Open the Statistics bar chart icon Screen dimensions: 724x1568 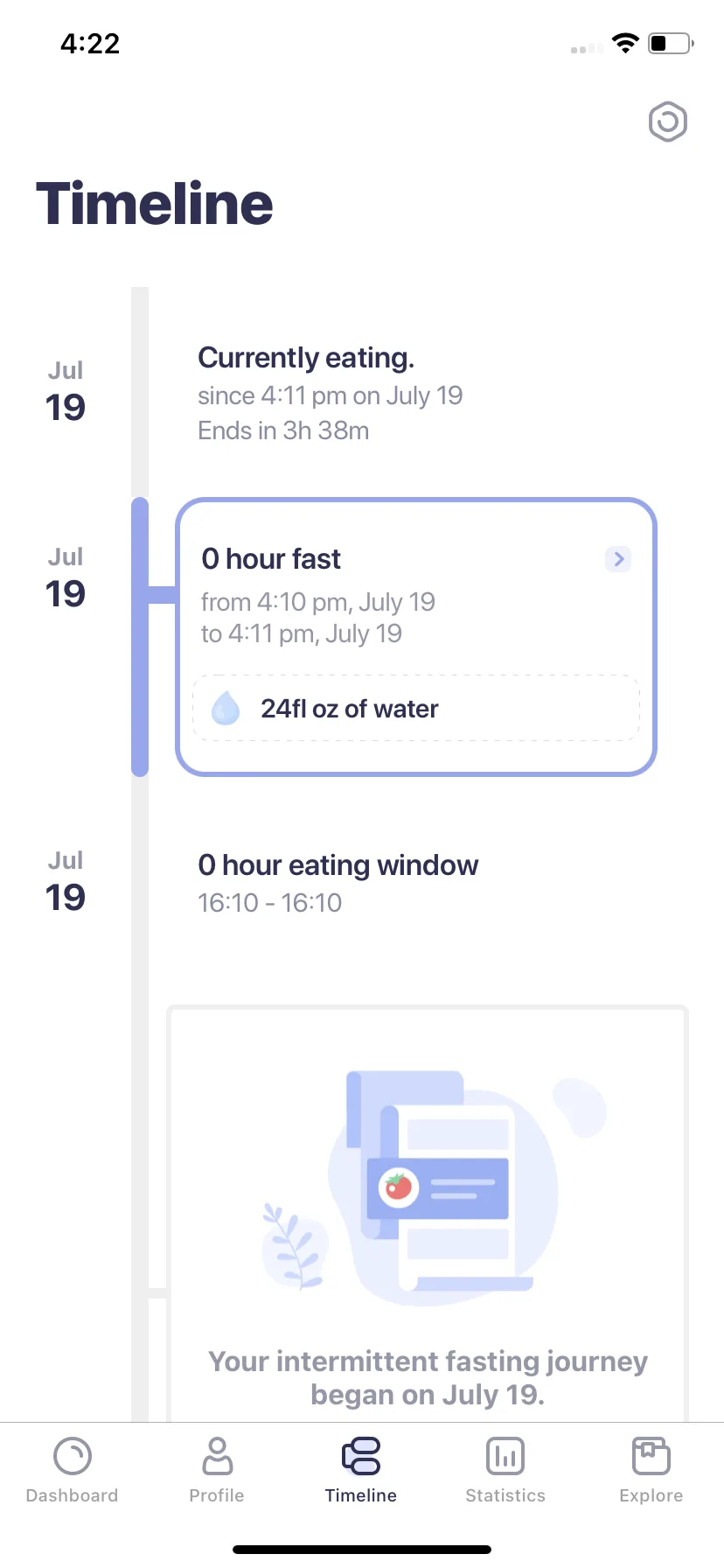(505, 1457)
